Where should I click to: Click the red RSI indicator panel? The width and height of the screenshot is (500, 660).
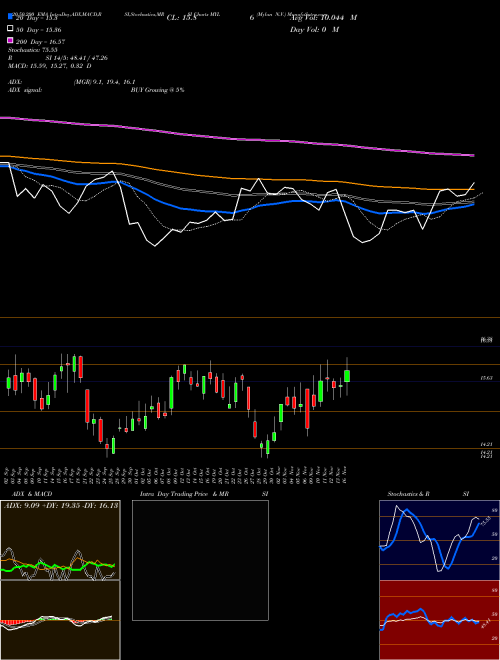click(x=439, y=620)
